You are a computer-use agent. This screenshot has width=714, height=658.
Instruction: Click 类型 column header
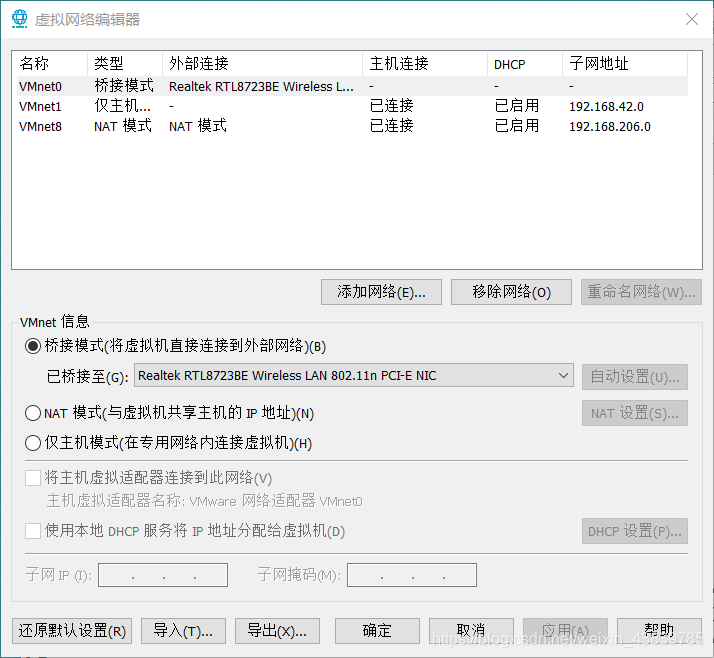(x=125, y=63)
